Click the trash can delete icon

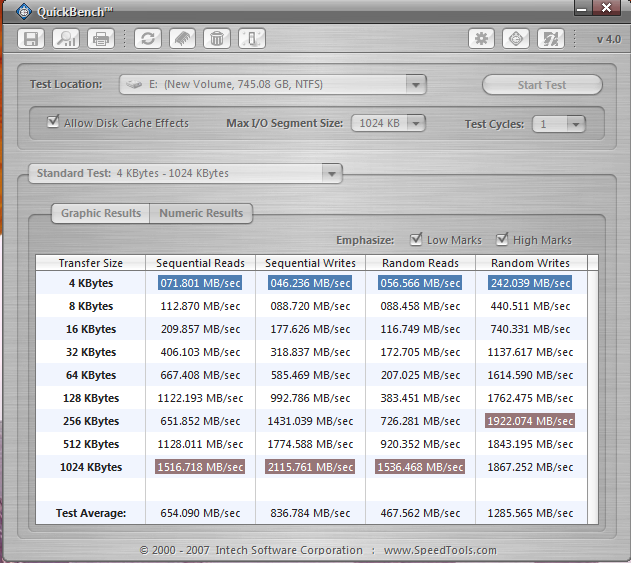coord(216,39)
